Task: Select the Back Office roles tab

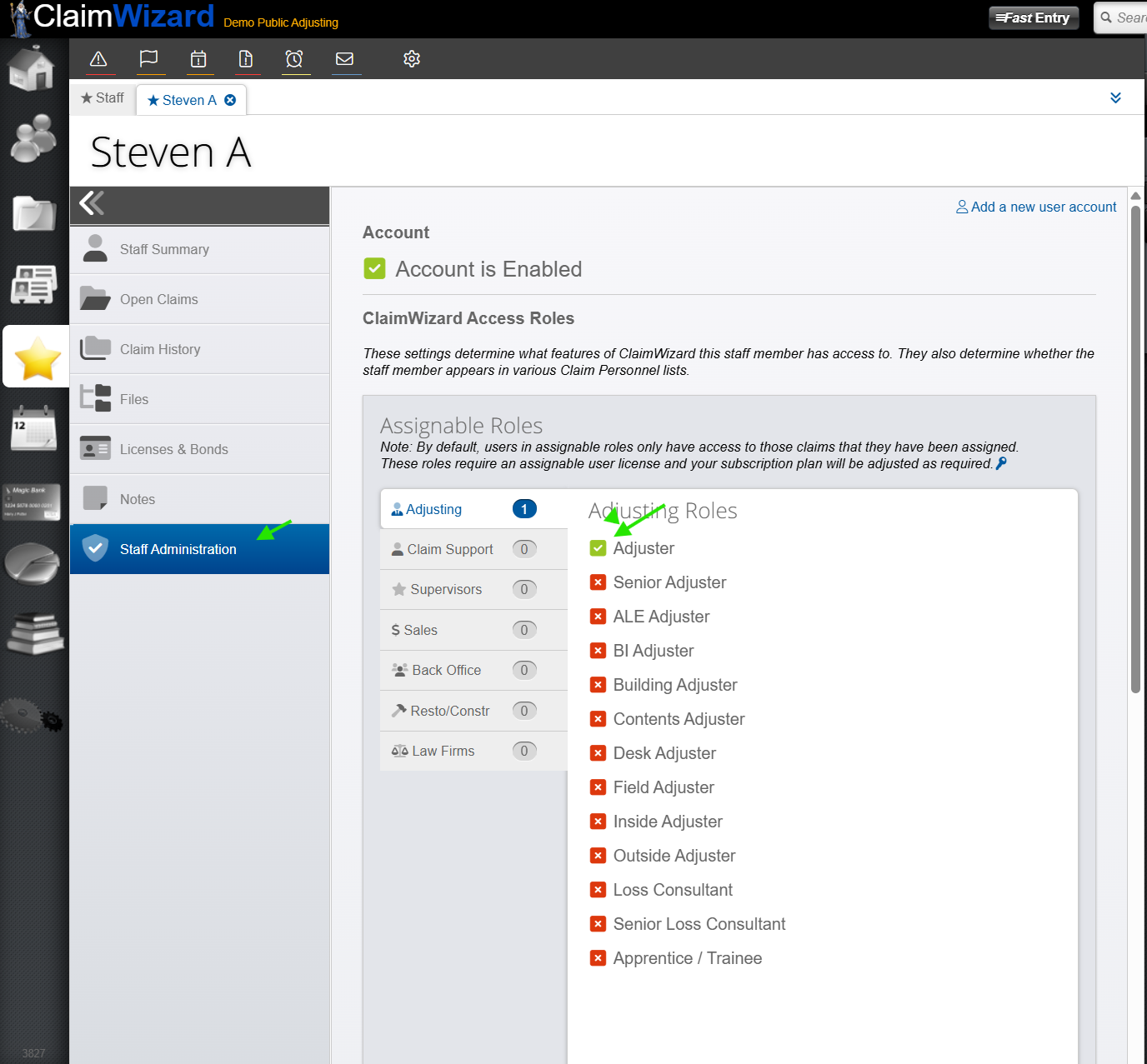Action: [473, 670]
